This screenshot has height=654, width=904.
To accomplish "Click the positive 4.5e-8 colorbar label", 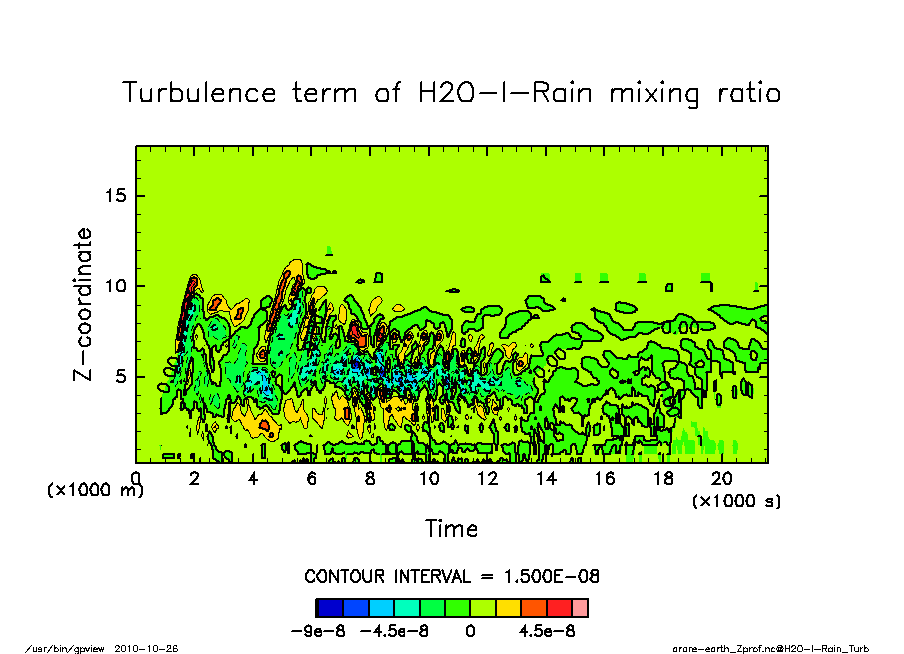I will [541, 632].
